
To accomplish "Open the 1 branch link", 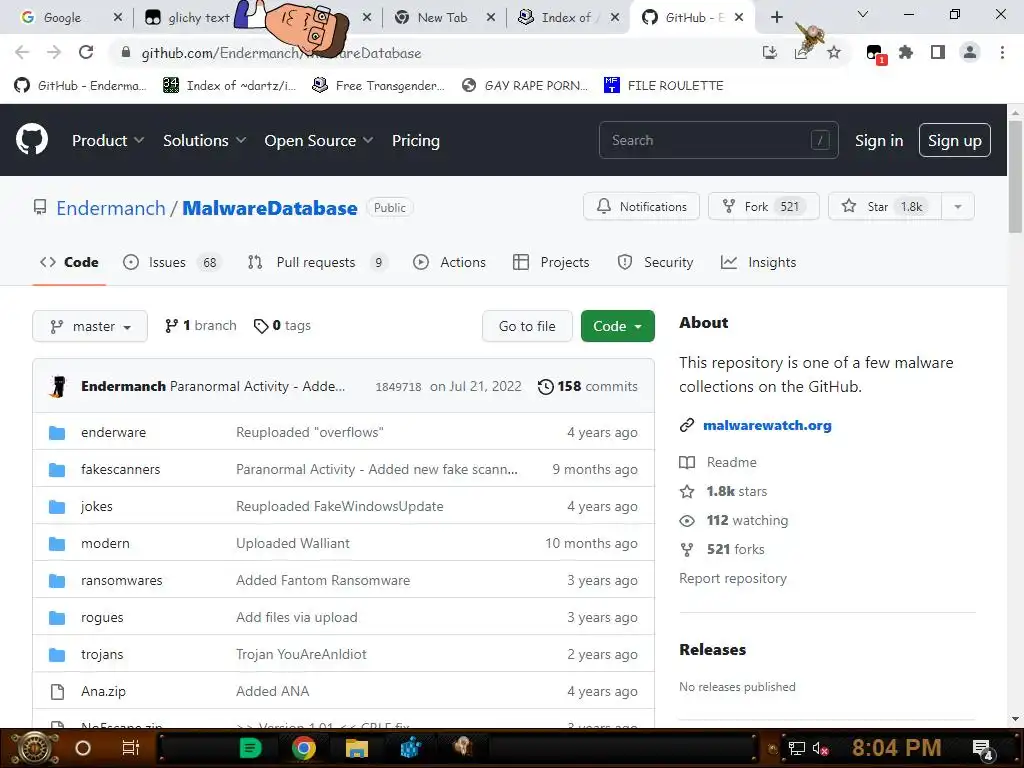I will (x=201, y=325).
